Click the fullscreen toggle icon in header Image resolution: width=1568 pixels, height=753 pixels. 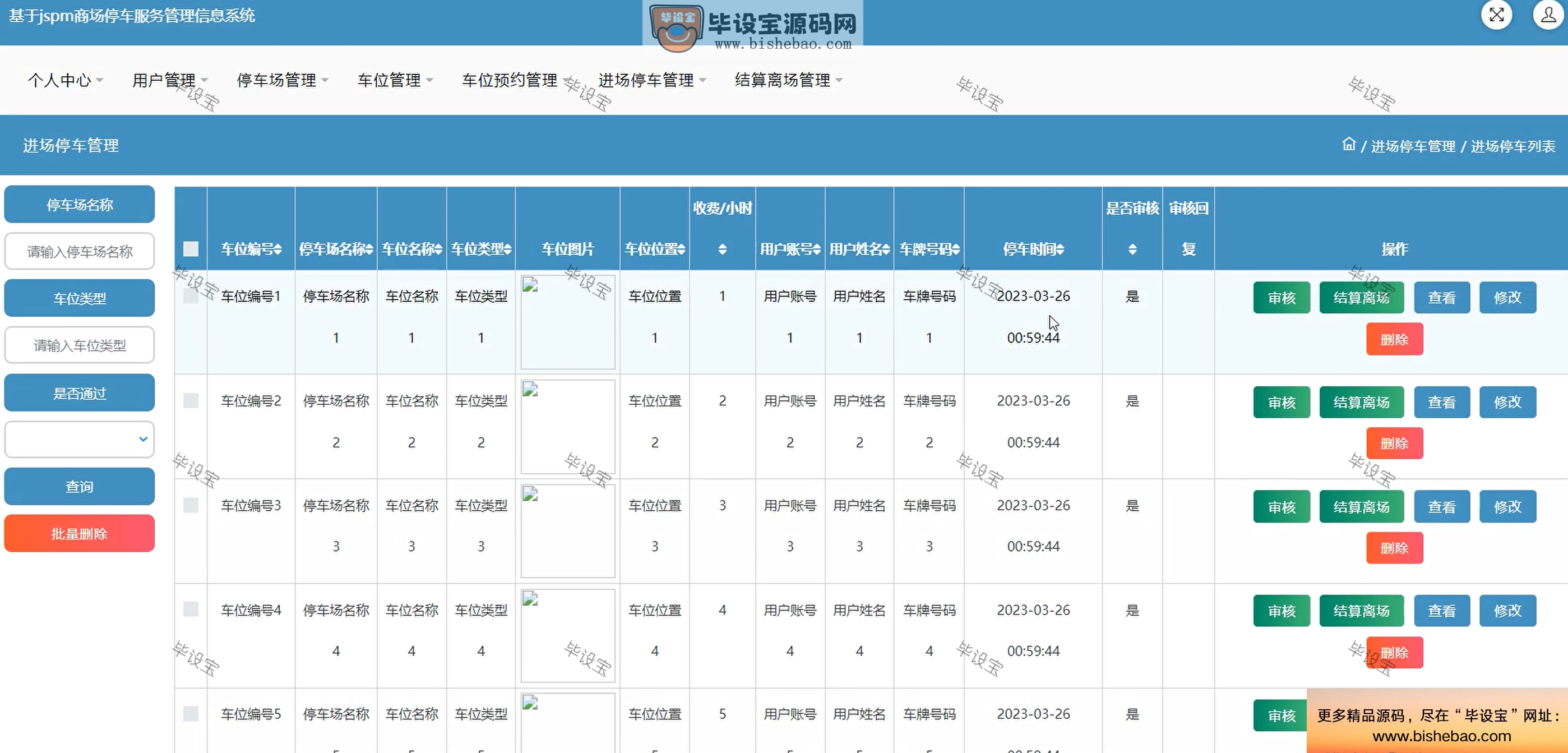pos(1497,15)
